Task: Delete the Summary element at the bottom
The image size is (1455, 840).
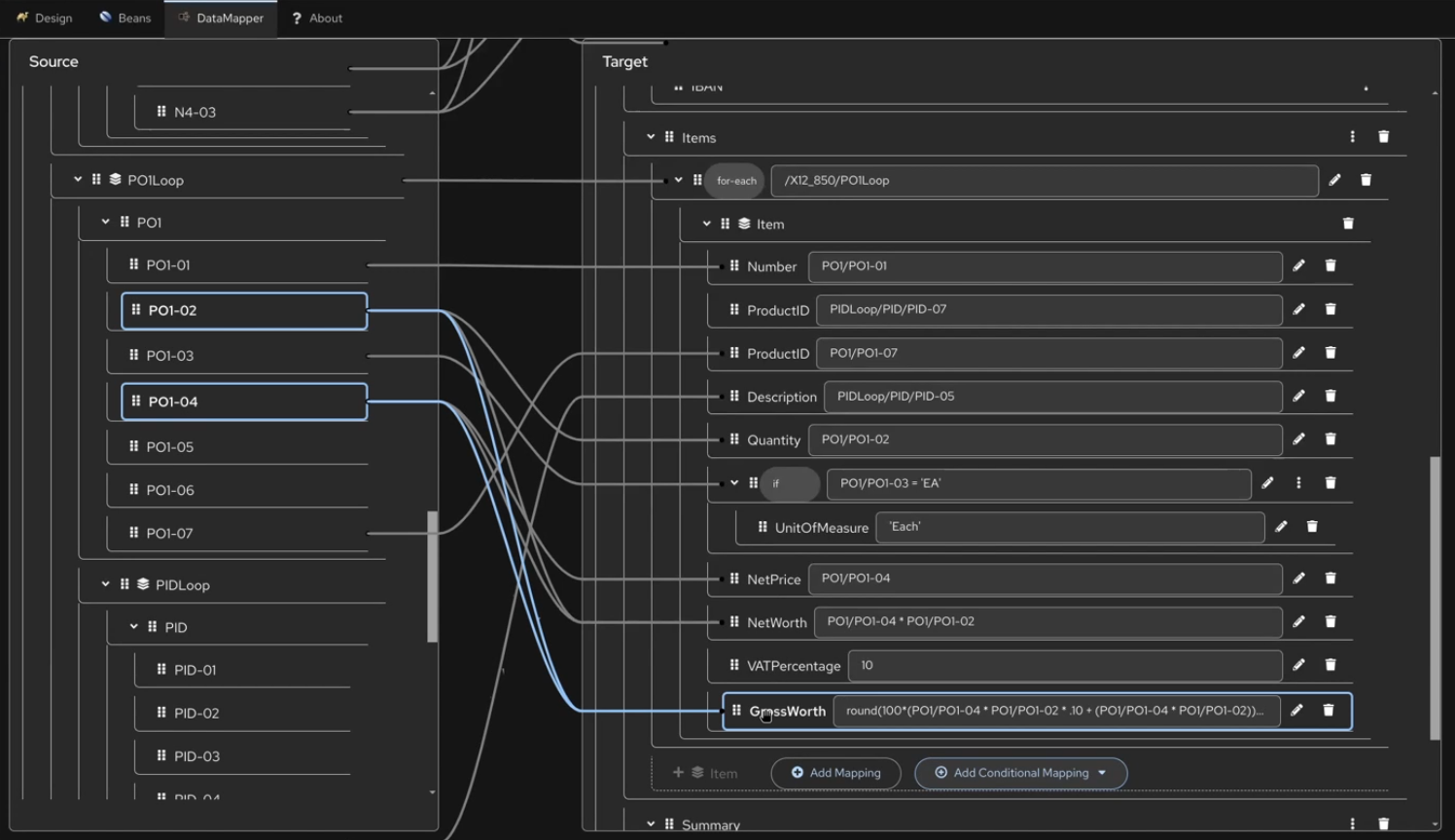Action: pos(1384,822)
